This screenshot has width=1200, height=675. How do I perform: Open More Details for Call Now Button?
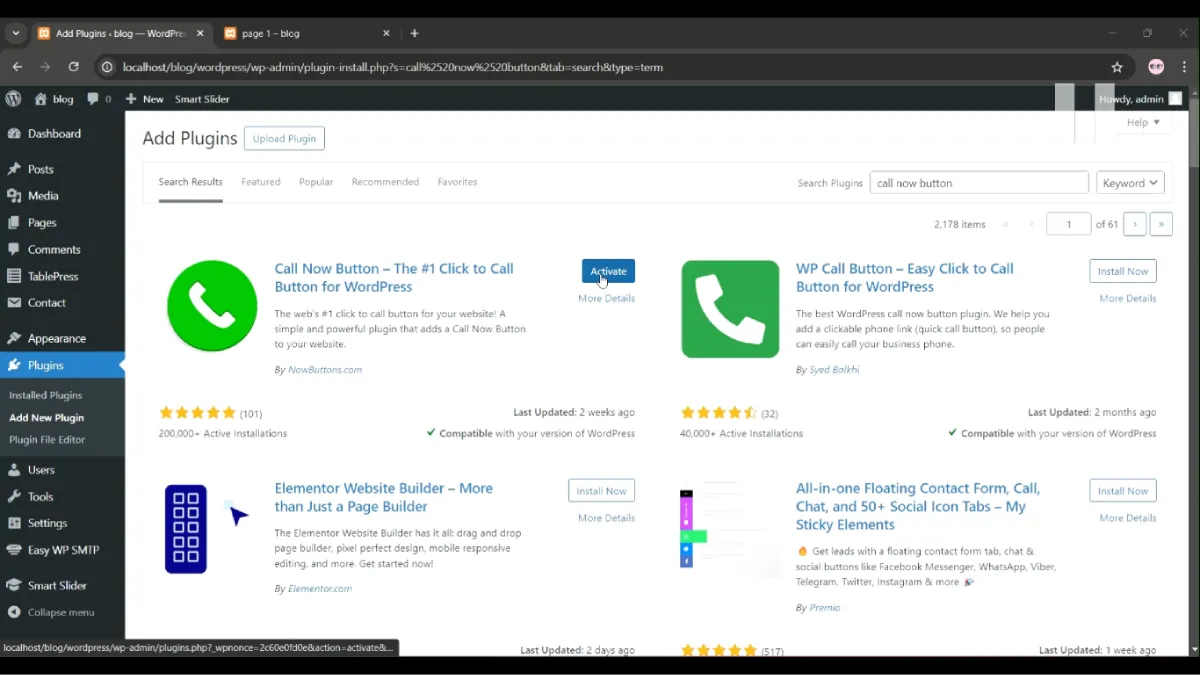606,298
